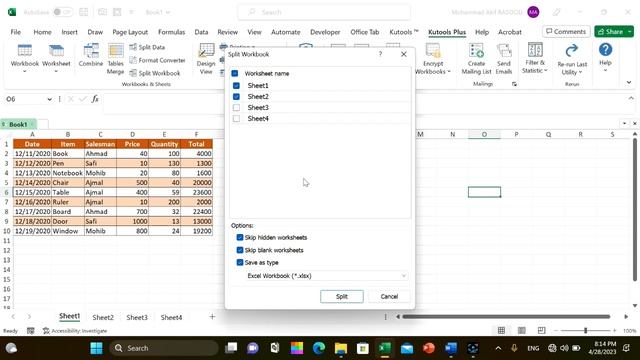This screenshot has width=640, height=360.
Task: Click the Split button in dialog
Action: (342, 296)
